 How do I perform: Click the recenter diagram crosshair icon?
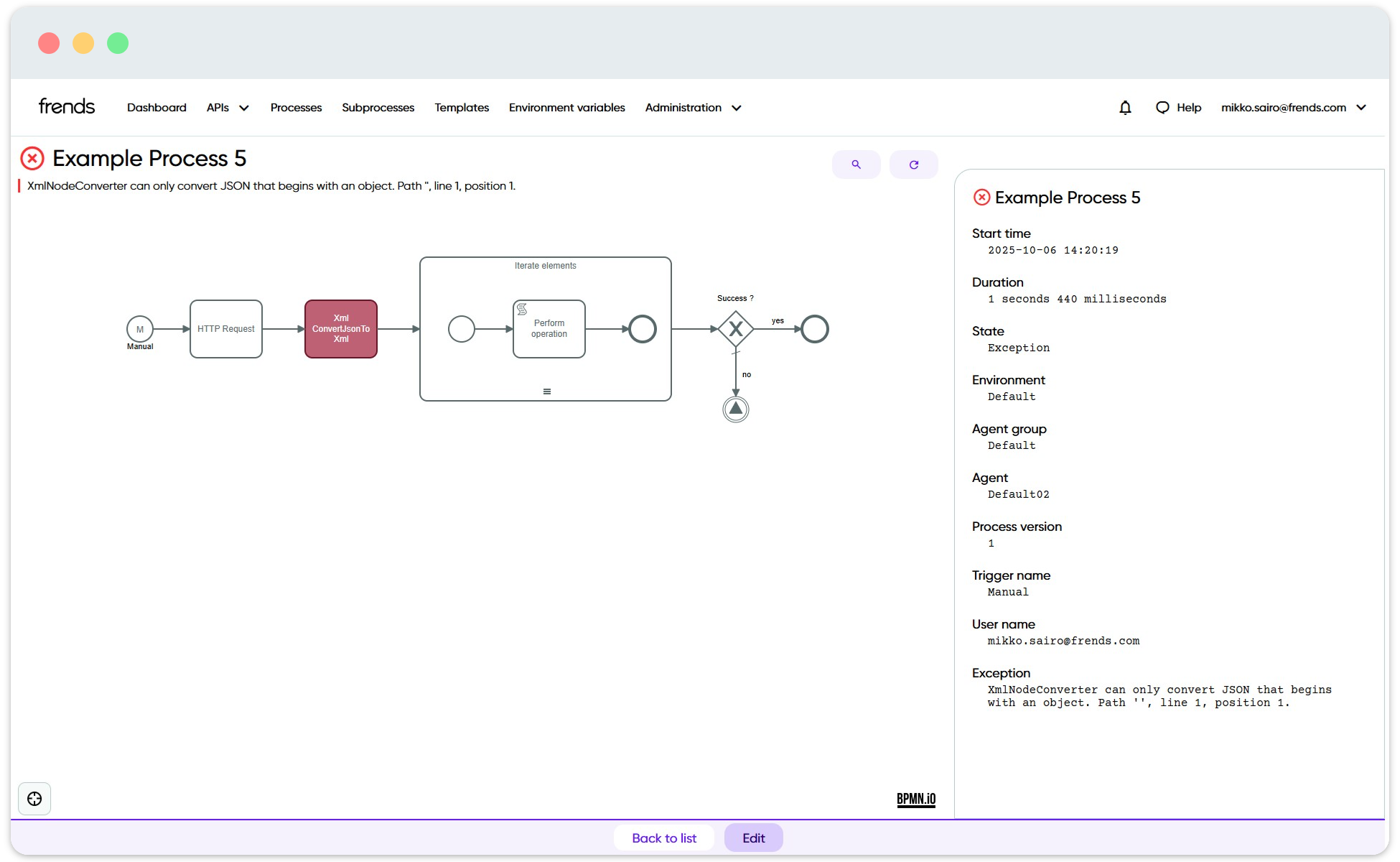pyautogui.click(x=34, y=799)
